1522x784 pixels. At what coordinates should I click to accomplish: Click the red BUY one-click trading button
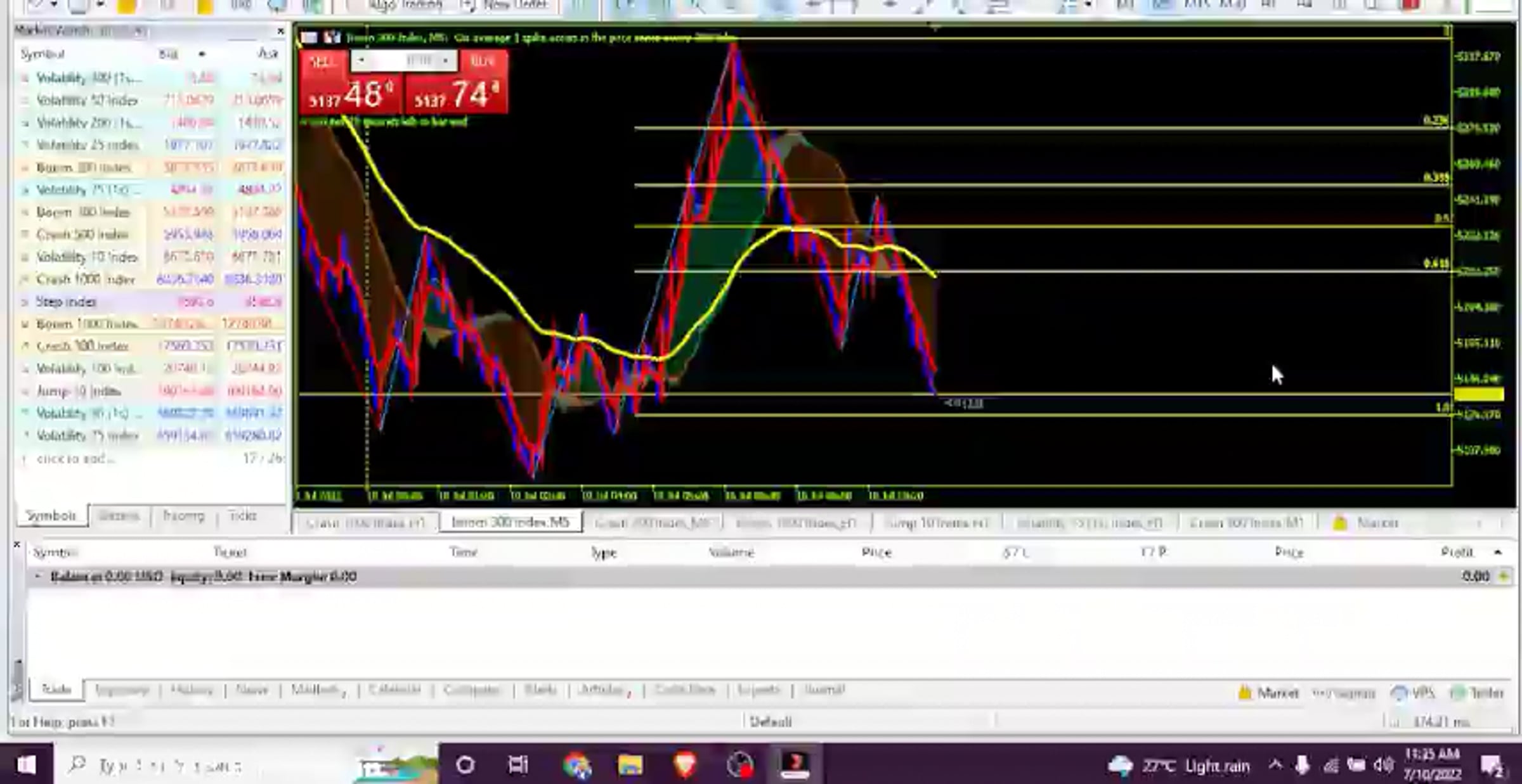[482, 62]
